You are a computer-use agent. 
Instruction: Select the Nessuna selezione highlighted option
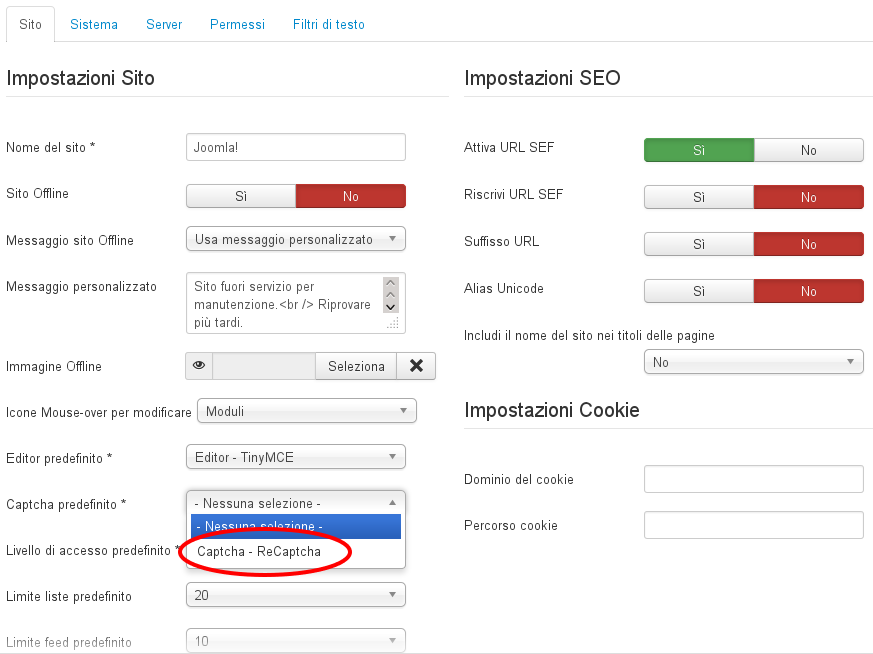click(296, 526)
